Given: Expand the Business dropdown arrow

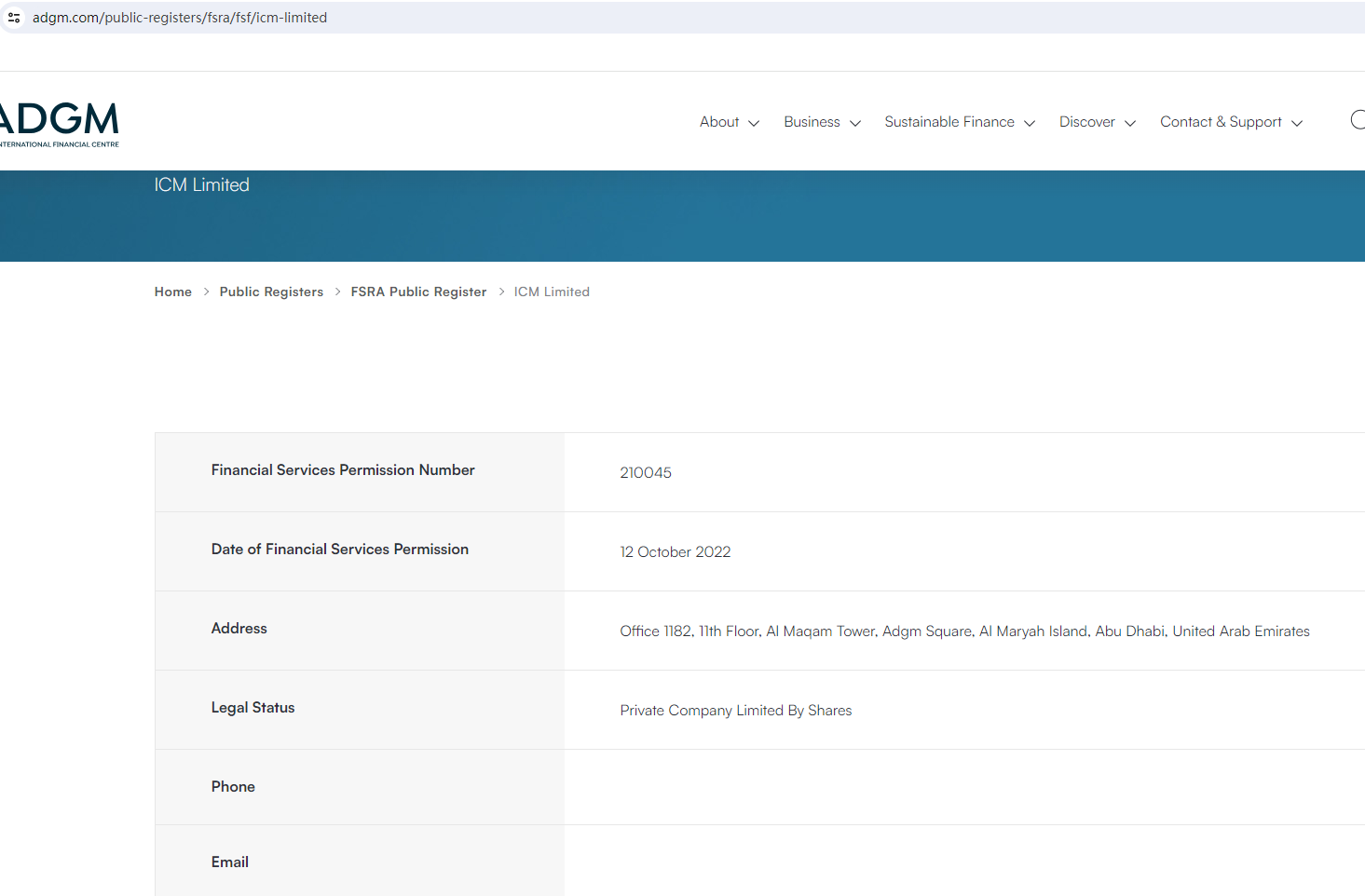Looking at the screenshot, I should pos(855,123).
